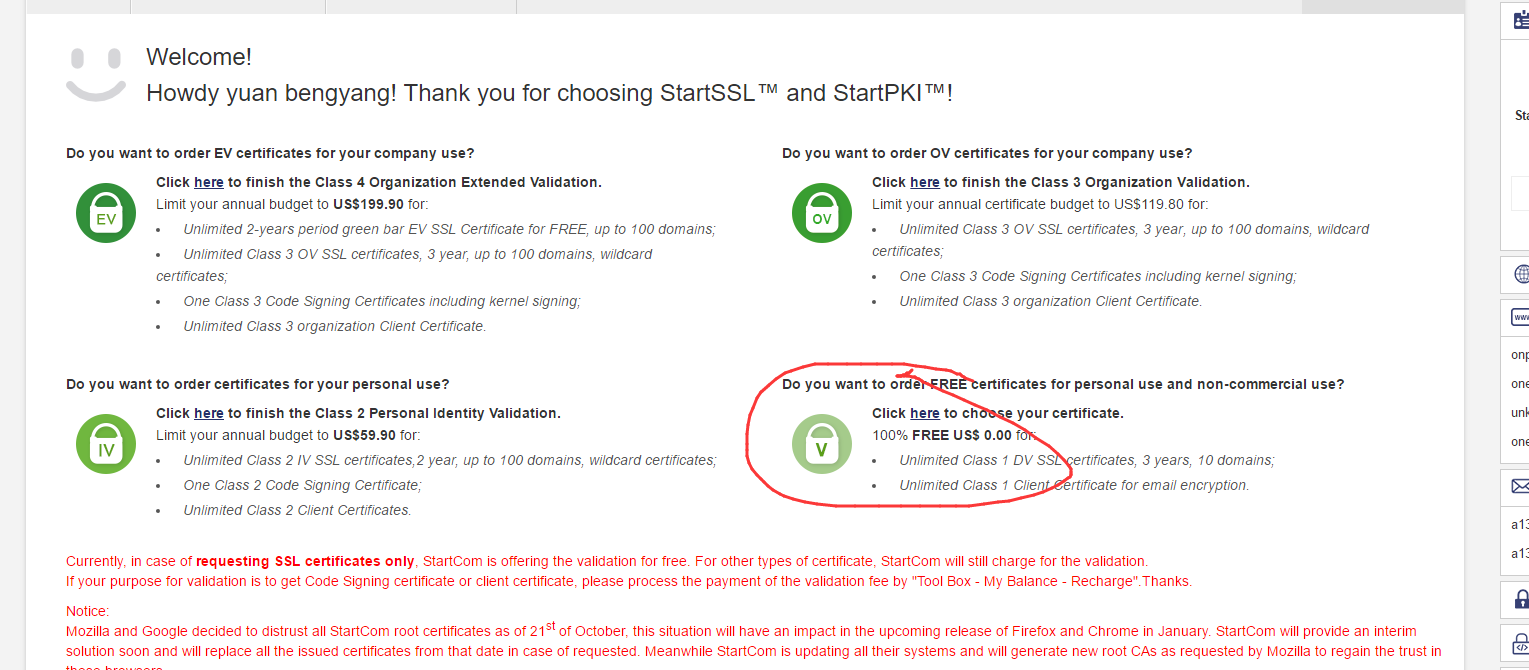
Task: Click the padlock icon in right sidebar
Action: coord(1521,600)
